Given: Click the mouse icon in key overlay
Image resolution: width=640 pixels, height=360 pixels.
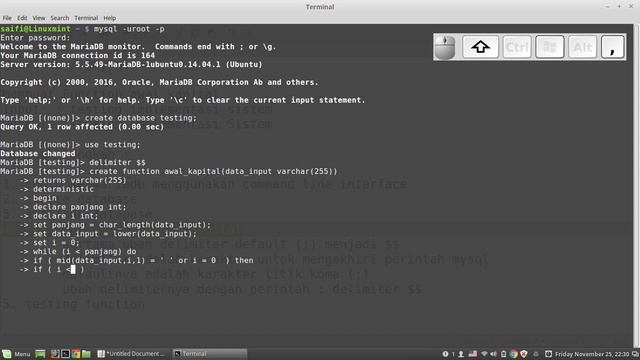Looking at the screenshot, I should point(445,47).
